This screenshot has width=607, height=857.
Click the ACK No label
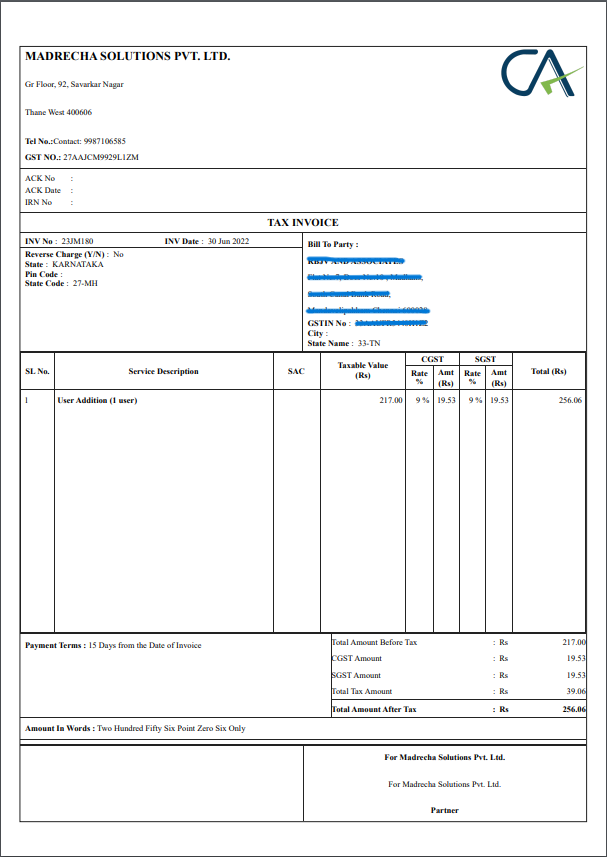tap(40, 178)
